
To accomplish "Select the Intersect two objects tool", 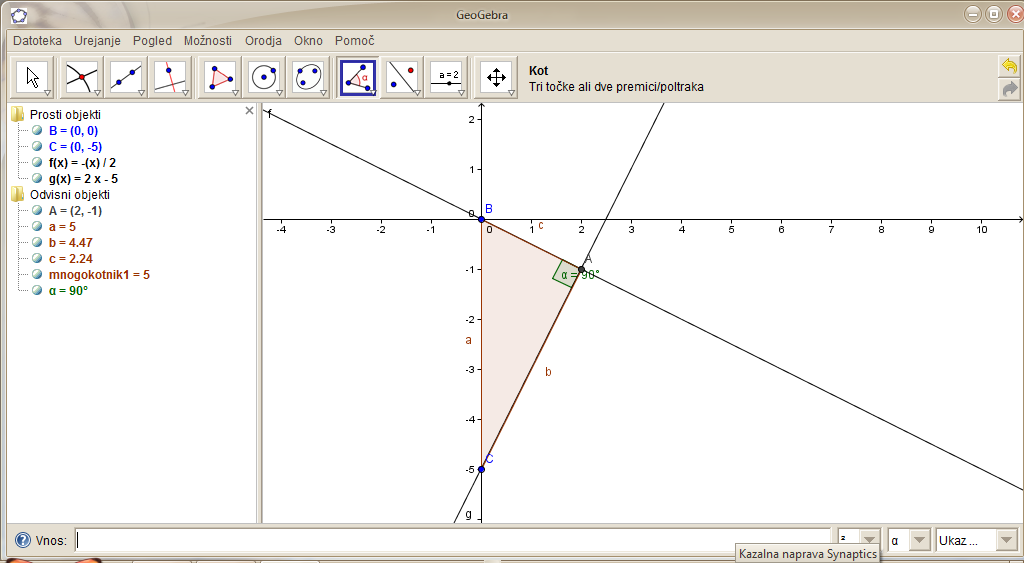I will pyautogui.click(x=81, y=77).
